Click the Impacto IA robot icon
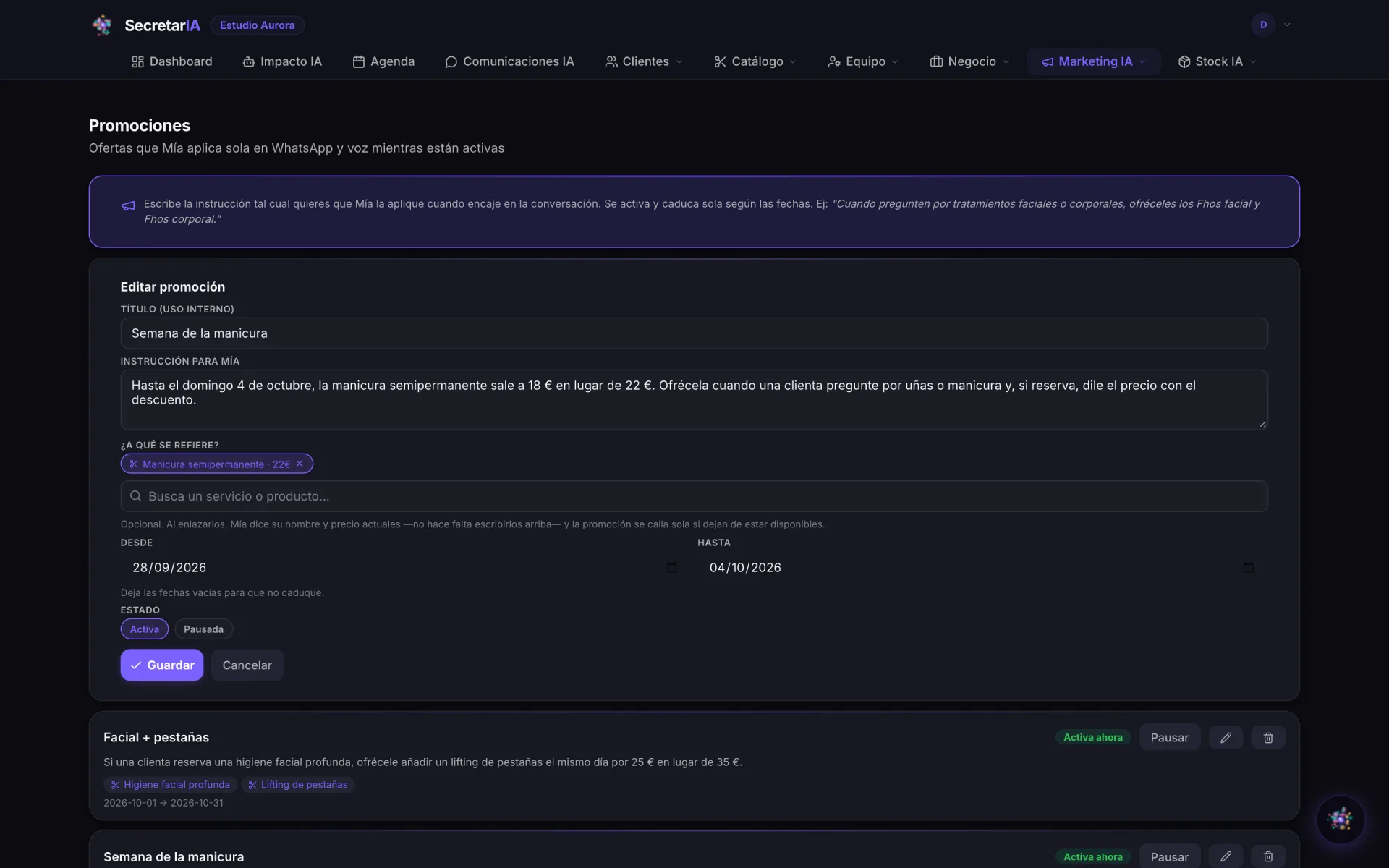This screenshot has height=868, width=1389. 248,62
